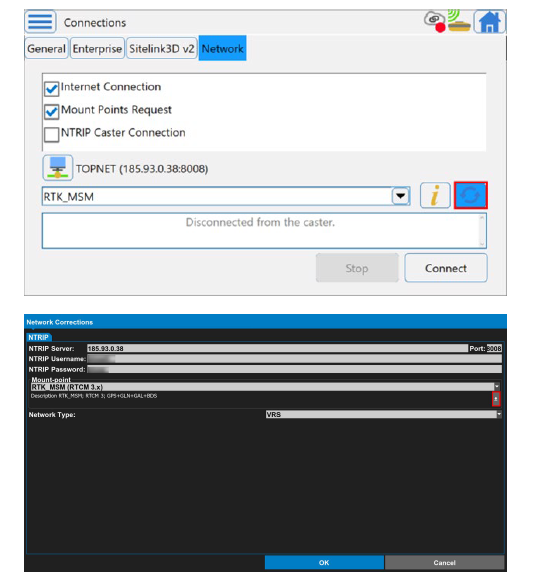Enable NTRIP Caster Connection checkbox

(51, 135)
